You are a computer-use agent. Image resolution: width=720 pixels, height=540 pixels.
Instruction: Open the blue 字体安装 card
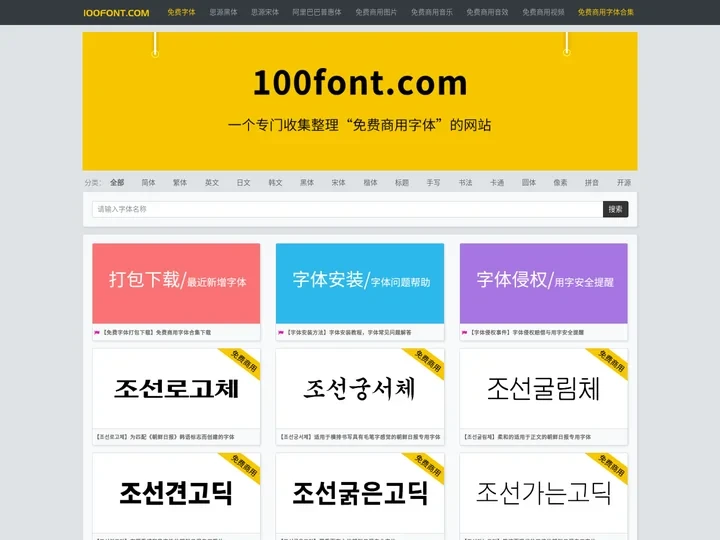point(360,283)
